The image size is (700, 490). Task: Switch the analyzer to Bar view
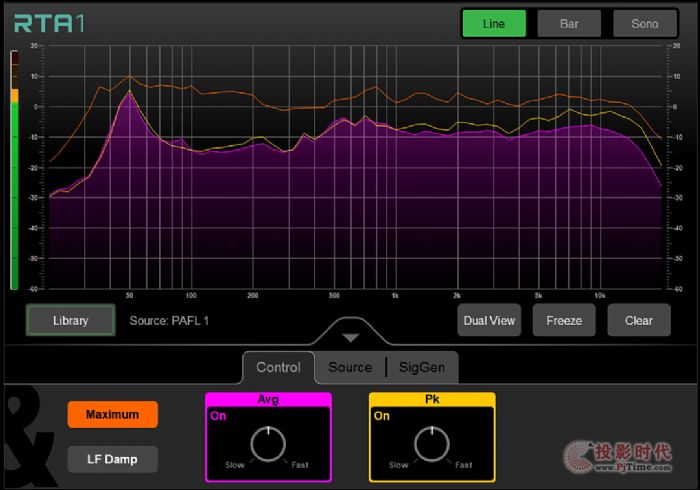coord(570,23)
